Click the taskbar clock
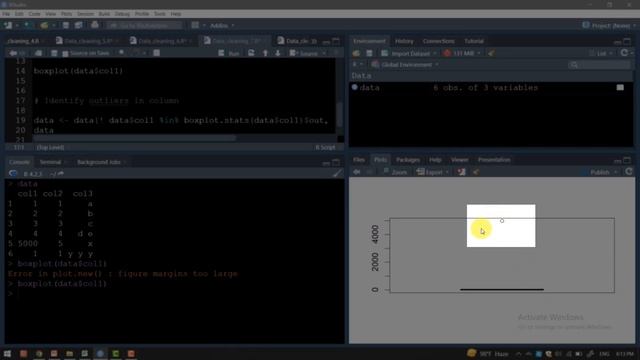Image resolution: width=640 pixels, height=360 pixels. tap(624, 353)
